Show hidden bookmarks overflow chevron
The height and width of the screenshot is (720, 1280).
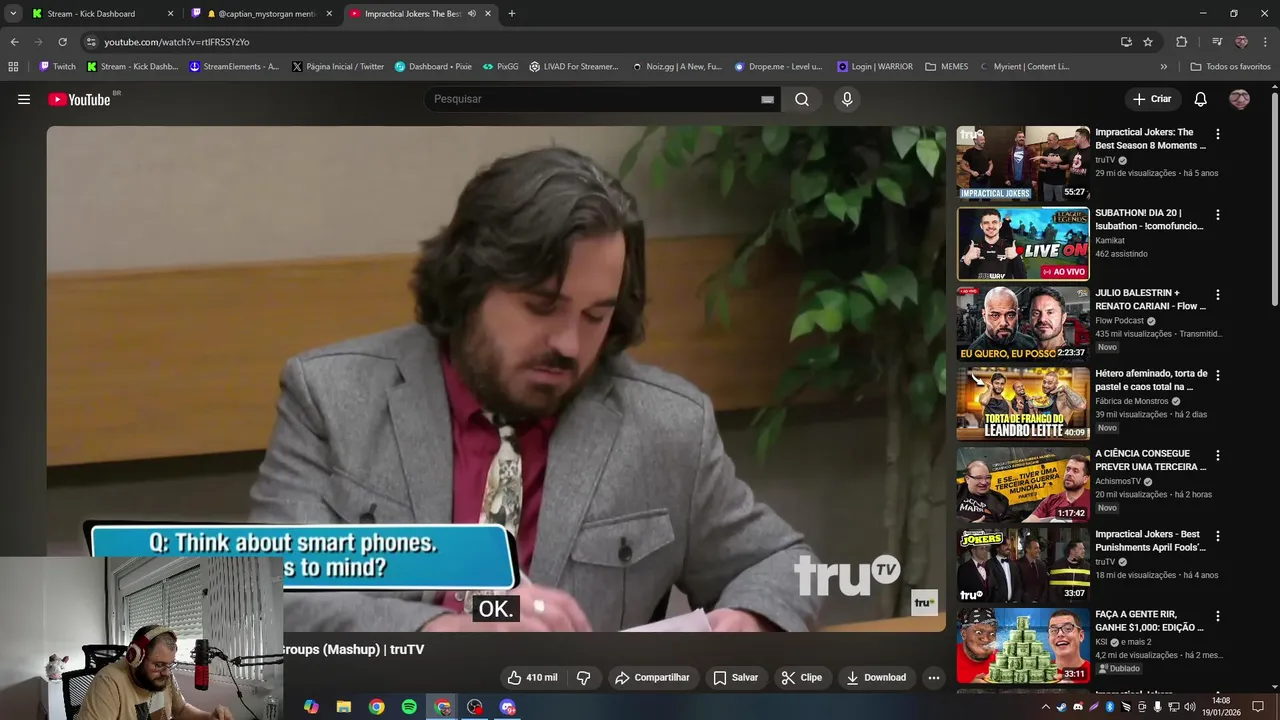1163,67
